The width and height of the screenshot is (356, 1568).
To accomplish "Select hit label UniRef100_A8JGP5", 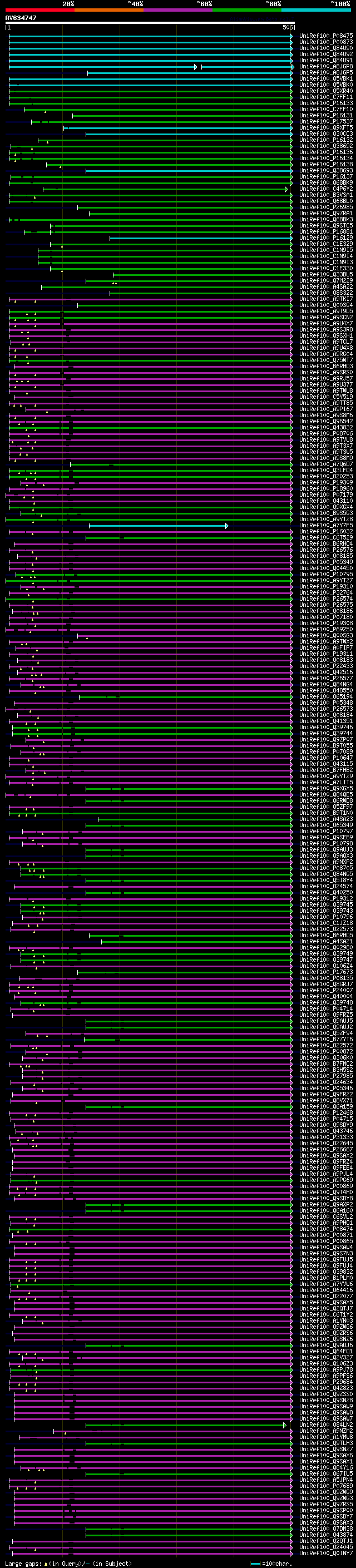I will click(326, 72).
